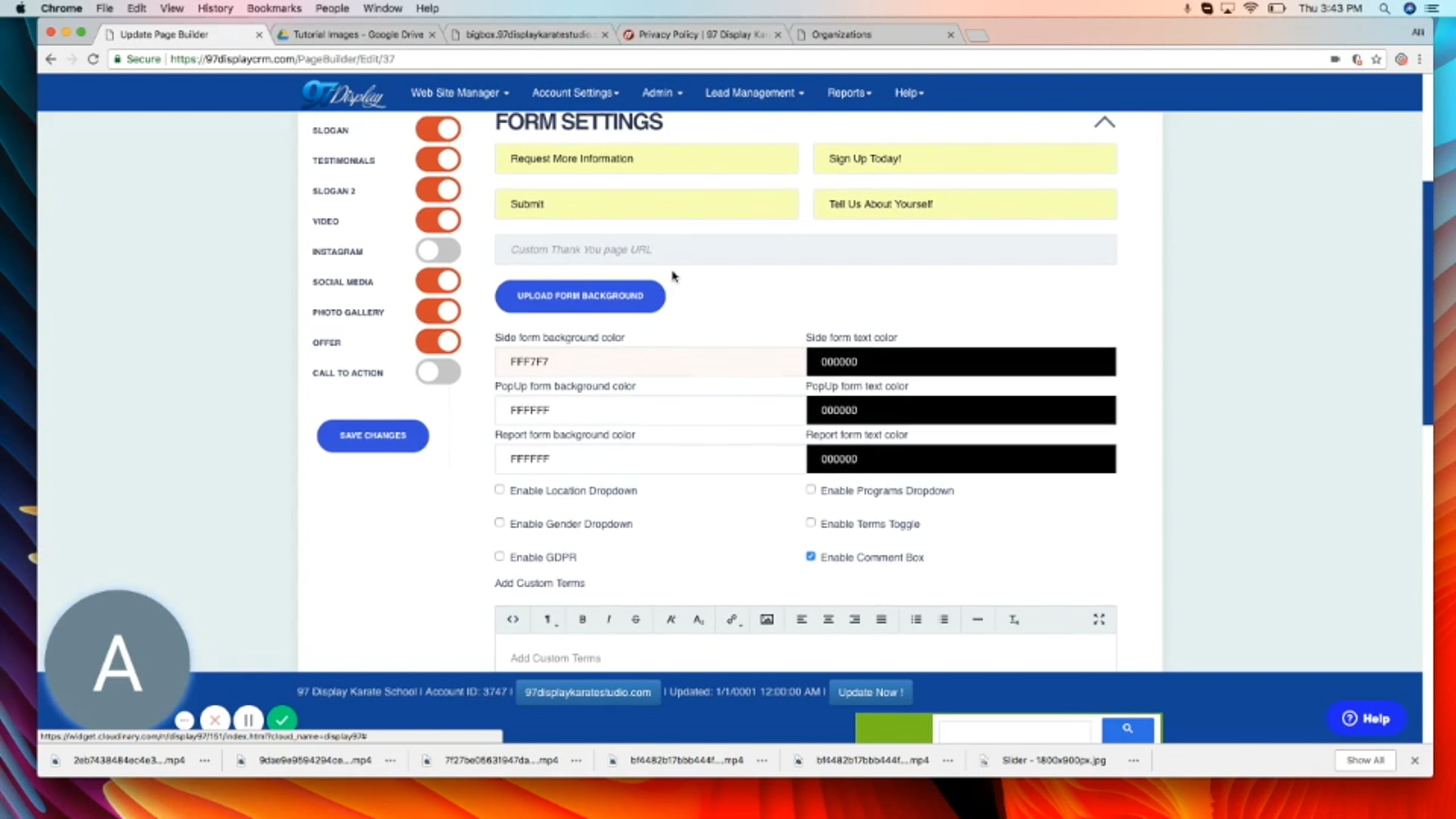Click the blue search magnifier button

[x=1128, y=729]
